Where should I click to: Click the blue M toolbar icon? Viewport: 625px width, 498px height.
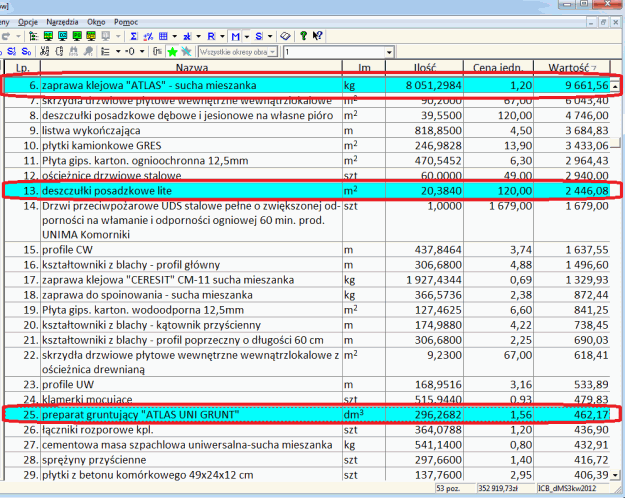[x=235, y=35]
